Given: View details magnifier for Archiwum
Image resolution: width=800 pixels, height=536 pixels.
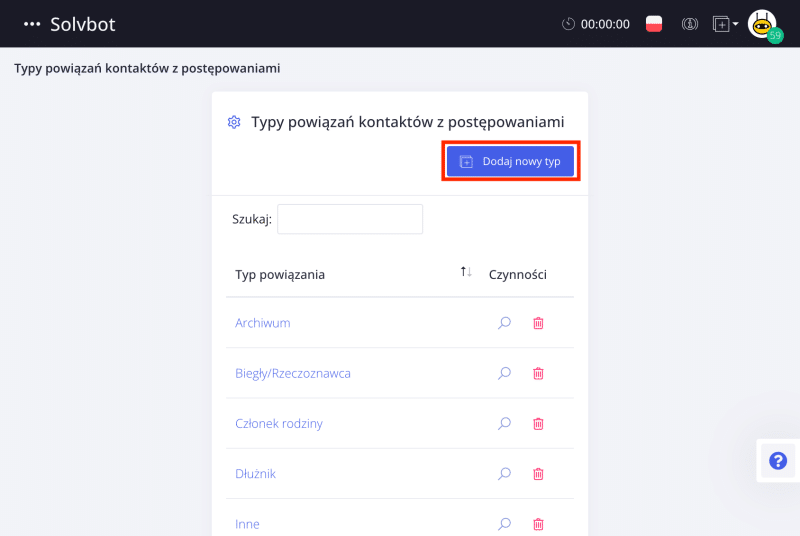Looking at the screenshot, I should tap(504, 323).
